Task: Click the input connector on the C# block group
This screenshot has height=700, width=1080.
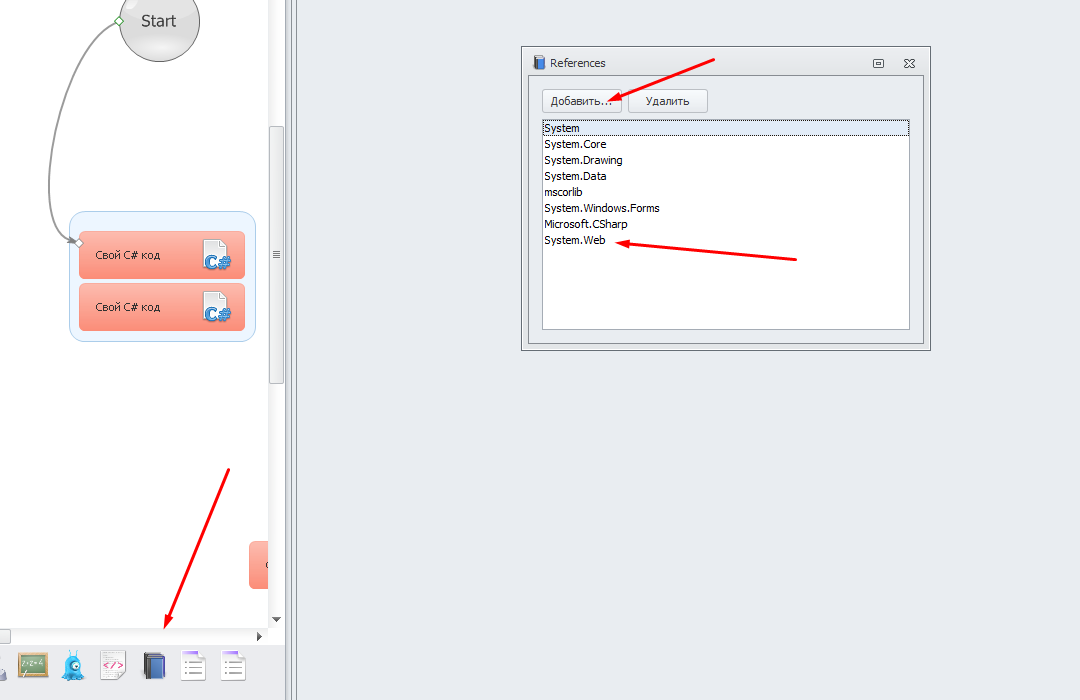Action: pyautogui.click(x=79, y=243)
